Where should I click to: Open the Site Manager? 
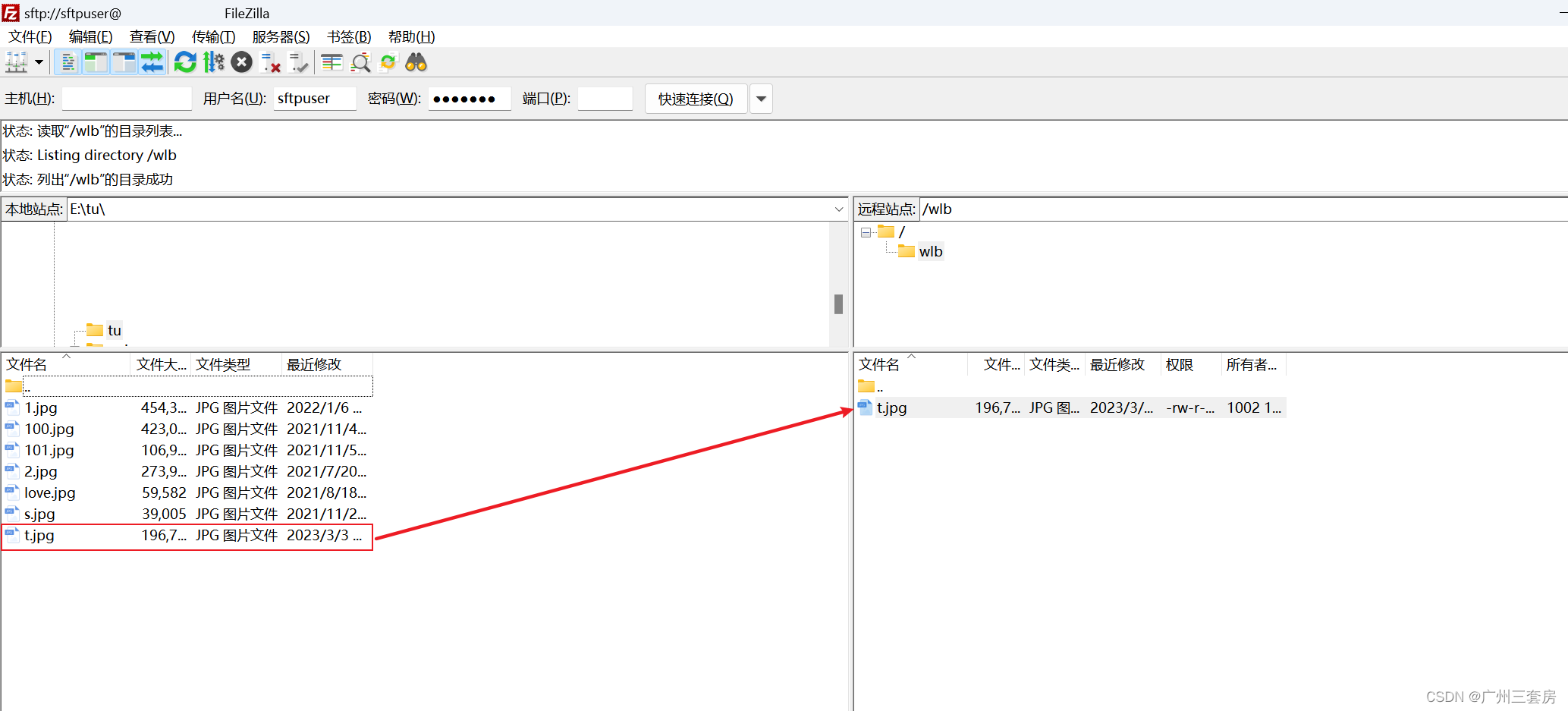17,62
